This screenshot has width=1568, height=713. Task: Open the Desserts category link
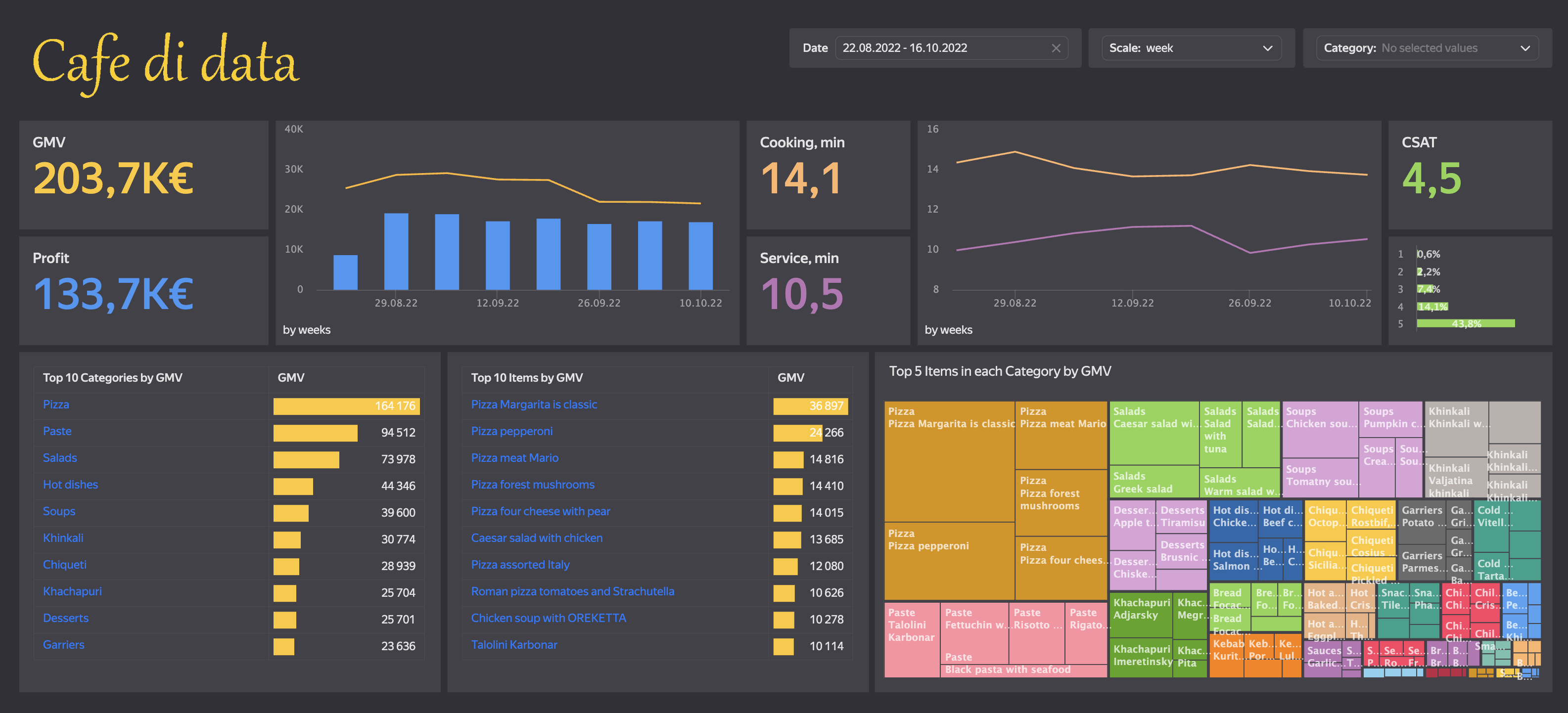click(66, 618)
